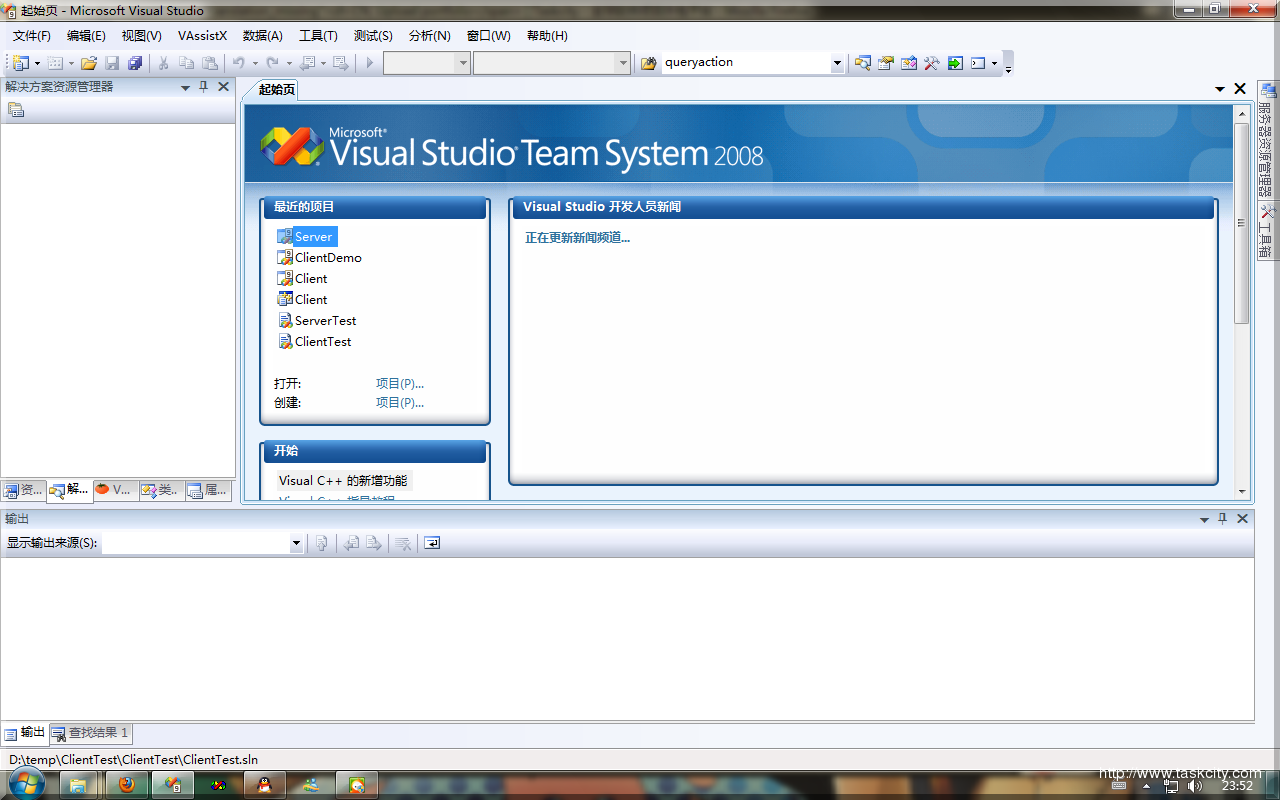Screen dimensions: 1280x800
Task: Open New Project icon dropdown arrow
Action: (x=37, y=64)
